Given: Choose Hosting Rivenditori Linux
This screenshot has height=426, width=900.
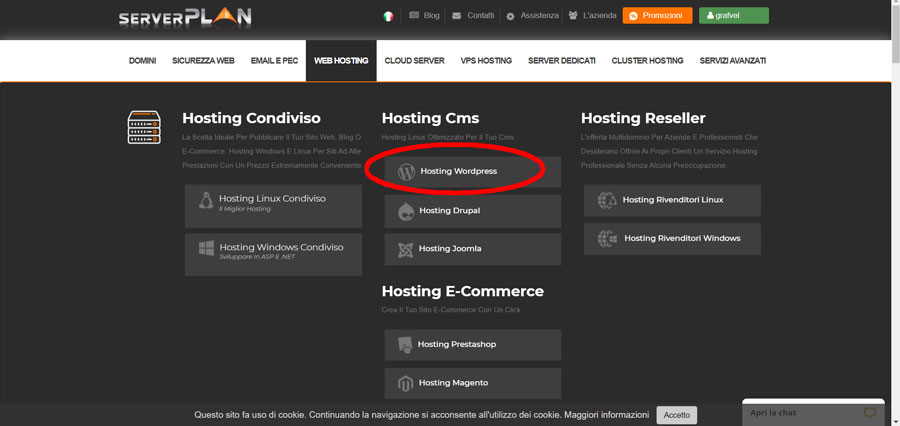Looking at the screenshot, I should [x=672, y=200].
